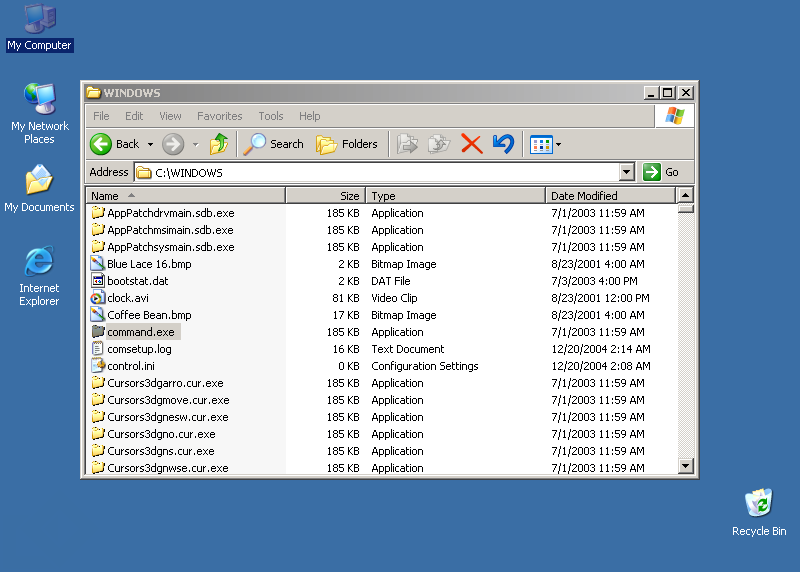Click the Views toolbar icon

[541, 145]
